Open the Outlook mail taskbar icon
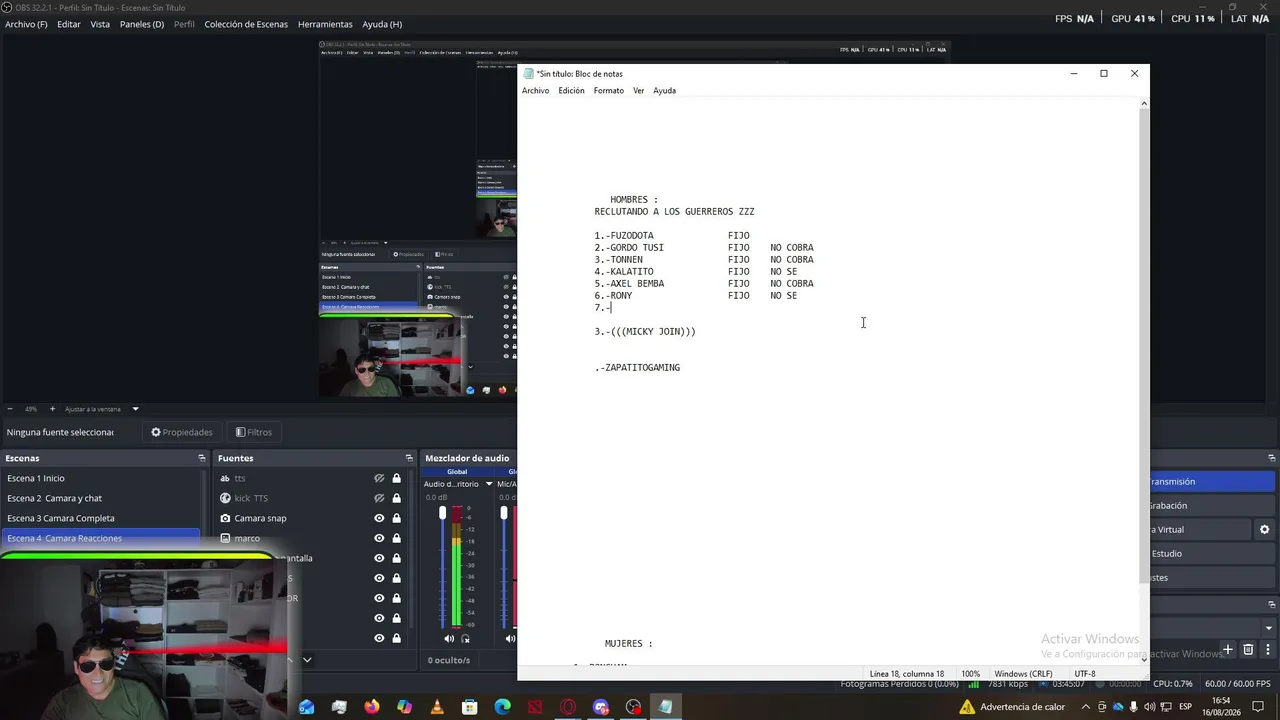1280x720 pixels. click(306, 707)
